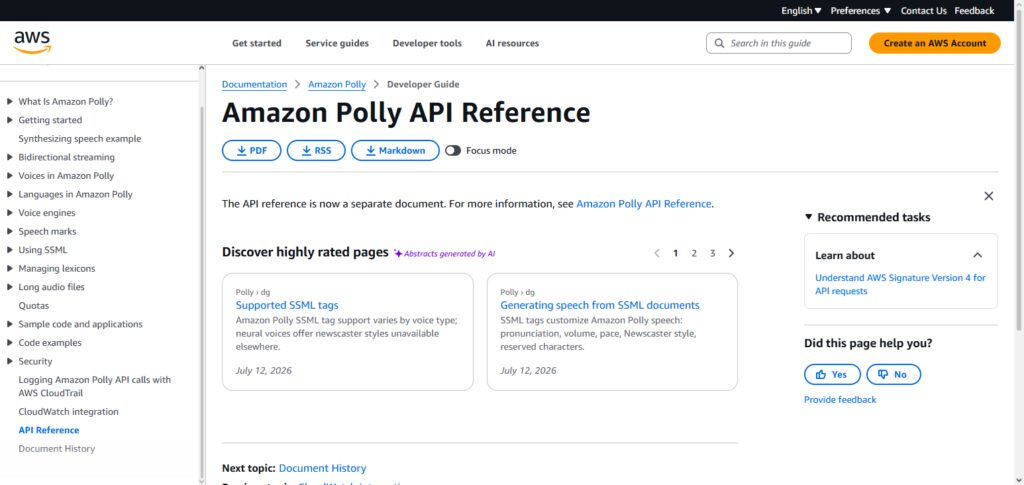
Task: Expand Bidirectional streaming tree item
Action: pos(9,157)
